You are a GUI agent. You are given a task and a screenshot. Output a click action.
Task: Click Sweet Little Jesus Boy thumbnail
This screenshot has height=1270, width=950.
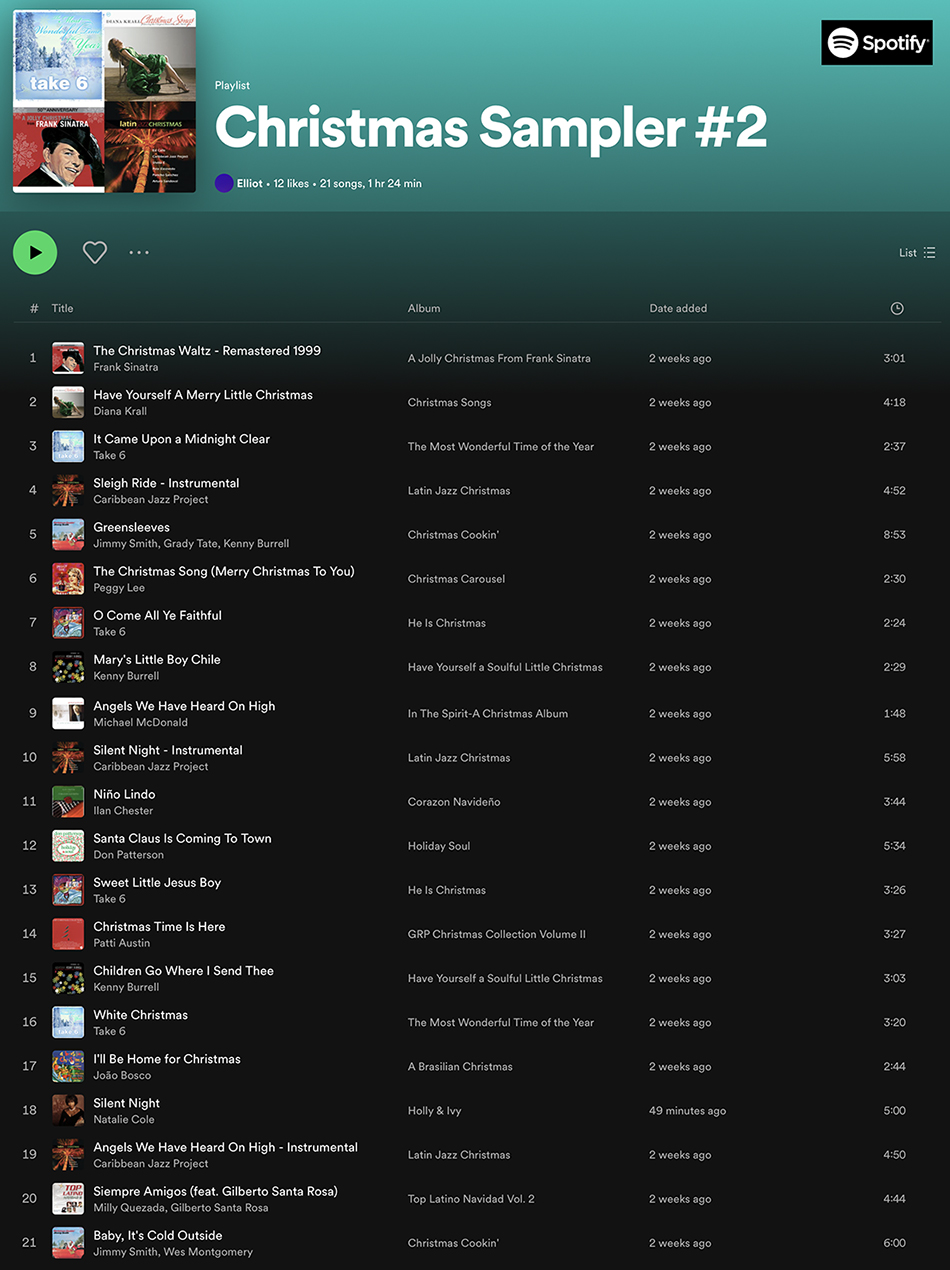click(68, 889)
